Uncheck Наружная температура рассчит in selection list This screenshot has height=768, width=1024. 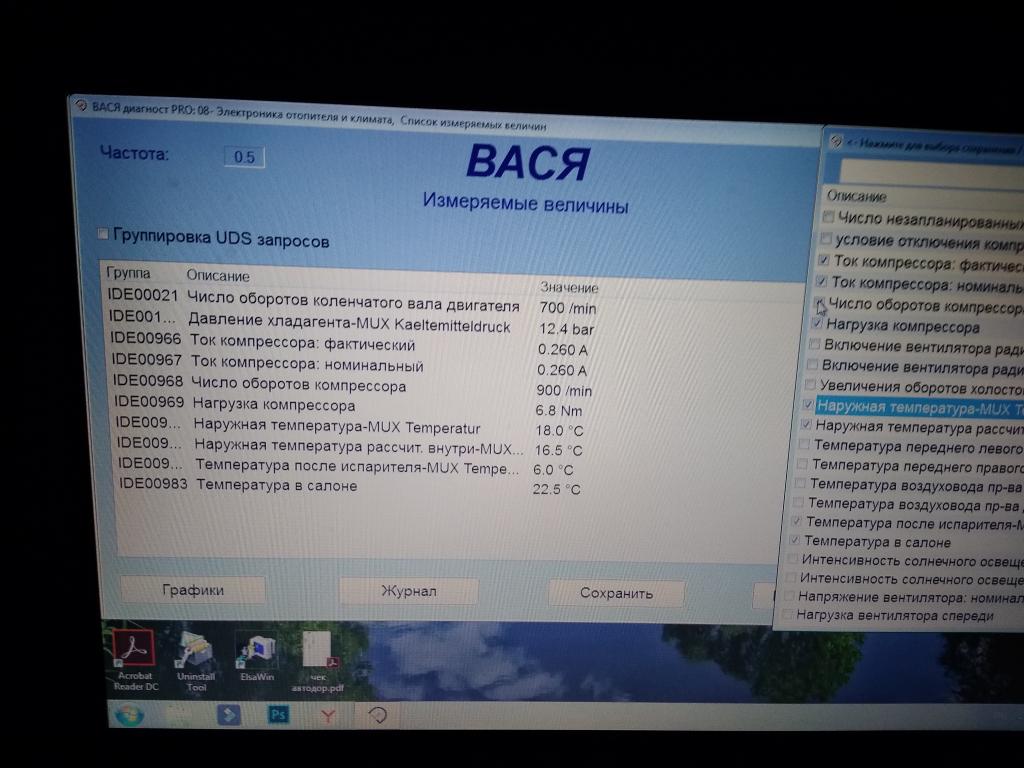(x=807, y=424)
